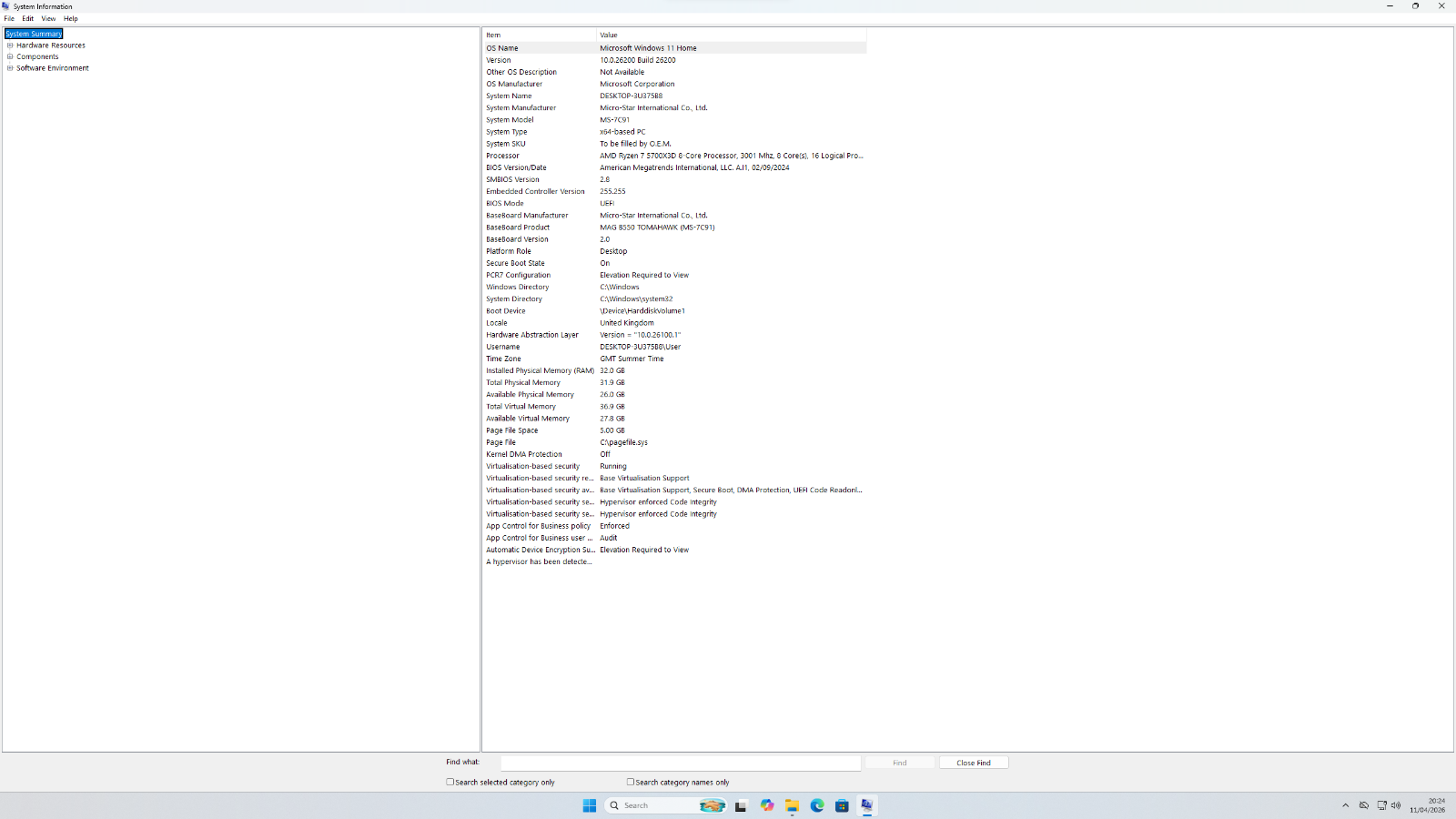Launch Copilot from the taskbar

767,805
